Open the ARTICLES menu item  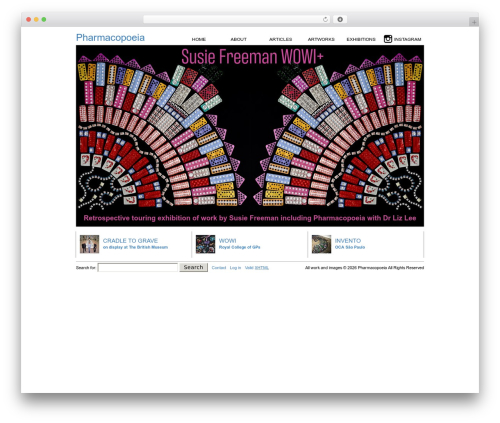(x=280, y=39)
